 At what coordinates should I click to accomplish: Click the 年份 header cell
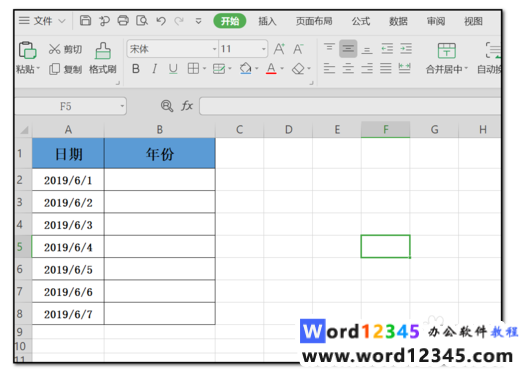point(160,154)
